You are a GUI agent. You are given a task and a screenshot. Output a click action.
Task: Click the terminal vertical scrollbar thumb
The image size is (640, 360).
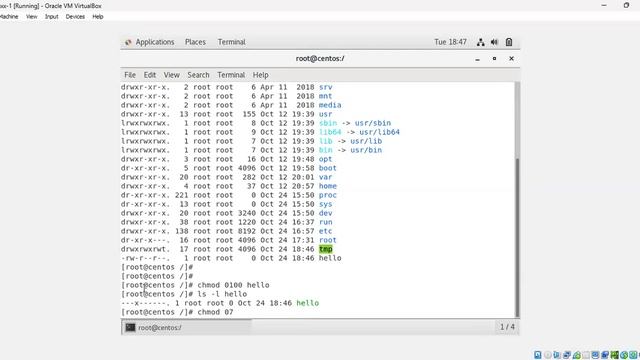pyautogui.click(x=517, y=237)
